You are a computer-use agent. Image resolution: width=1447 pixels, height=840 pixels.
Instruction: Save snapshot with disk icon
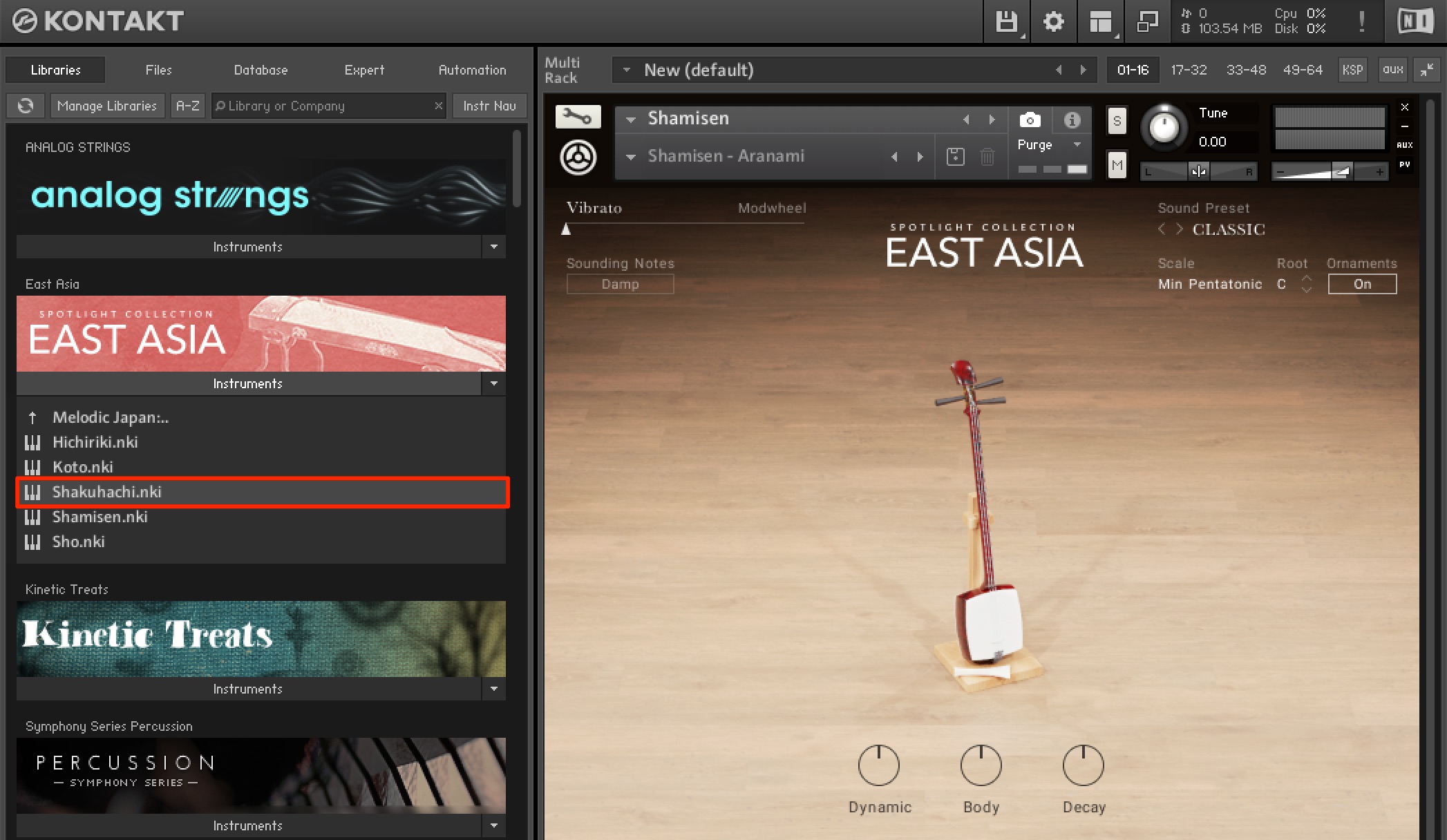pyautogui.click(x=956, y=157)
